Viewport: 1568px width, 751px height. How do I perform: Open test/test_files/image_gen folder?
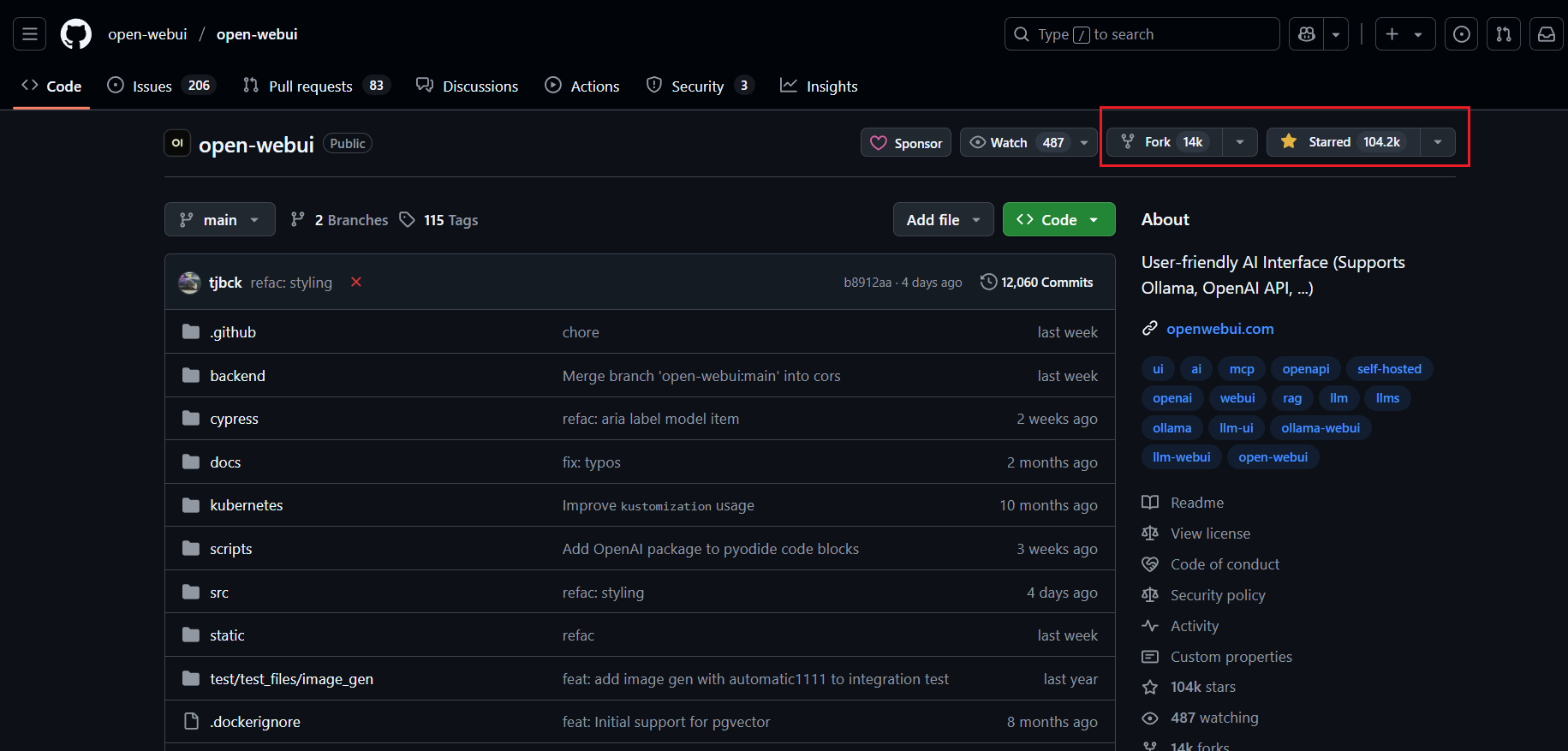(291, 679)
